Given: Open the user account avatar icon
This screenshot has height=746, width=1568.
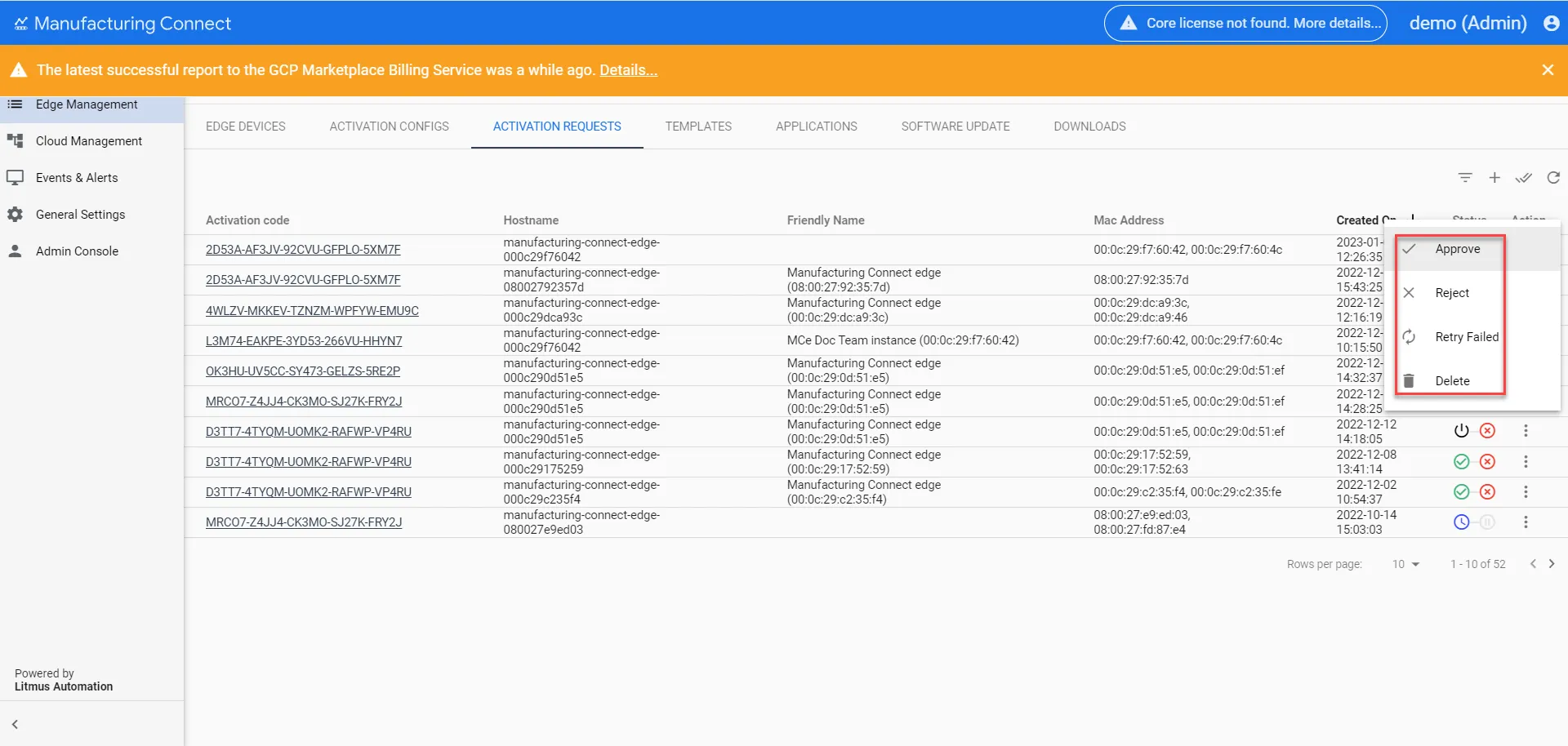Looking at the screenshot, I should tap(1552, 23).
